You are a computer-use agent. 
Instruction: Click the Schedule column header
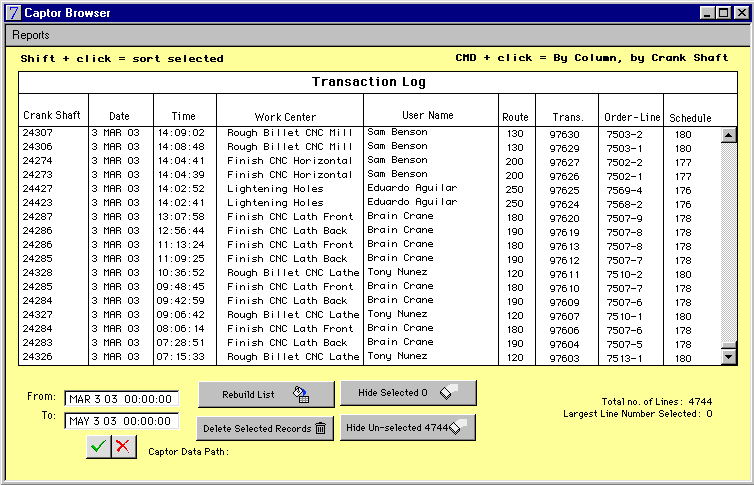pos(690,117)
